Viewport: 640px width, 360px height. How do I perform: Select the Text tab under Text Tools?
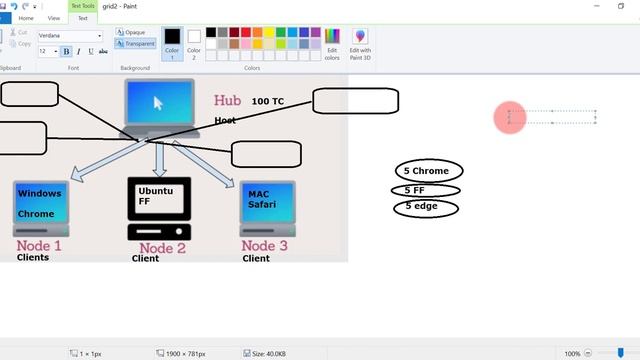[x=83, y=18]
